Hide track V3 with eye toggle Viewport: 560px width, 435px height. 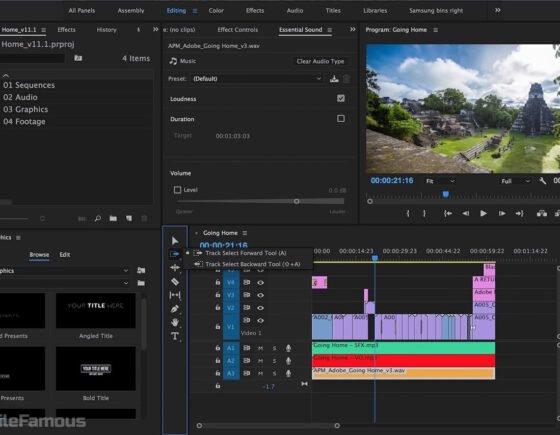[x=260, y=295]
